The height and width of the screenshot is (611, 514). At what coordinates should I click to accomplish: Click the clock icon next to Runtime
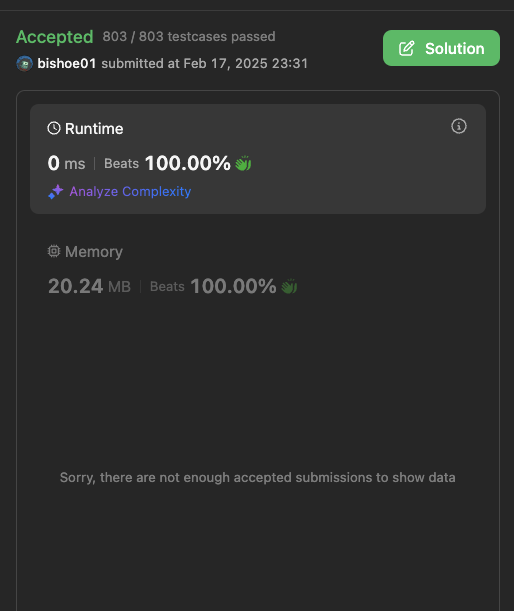click(x=54, y=128)
